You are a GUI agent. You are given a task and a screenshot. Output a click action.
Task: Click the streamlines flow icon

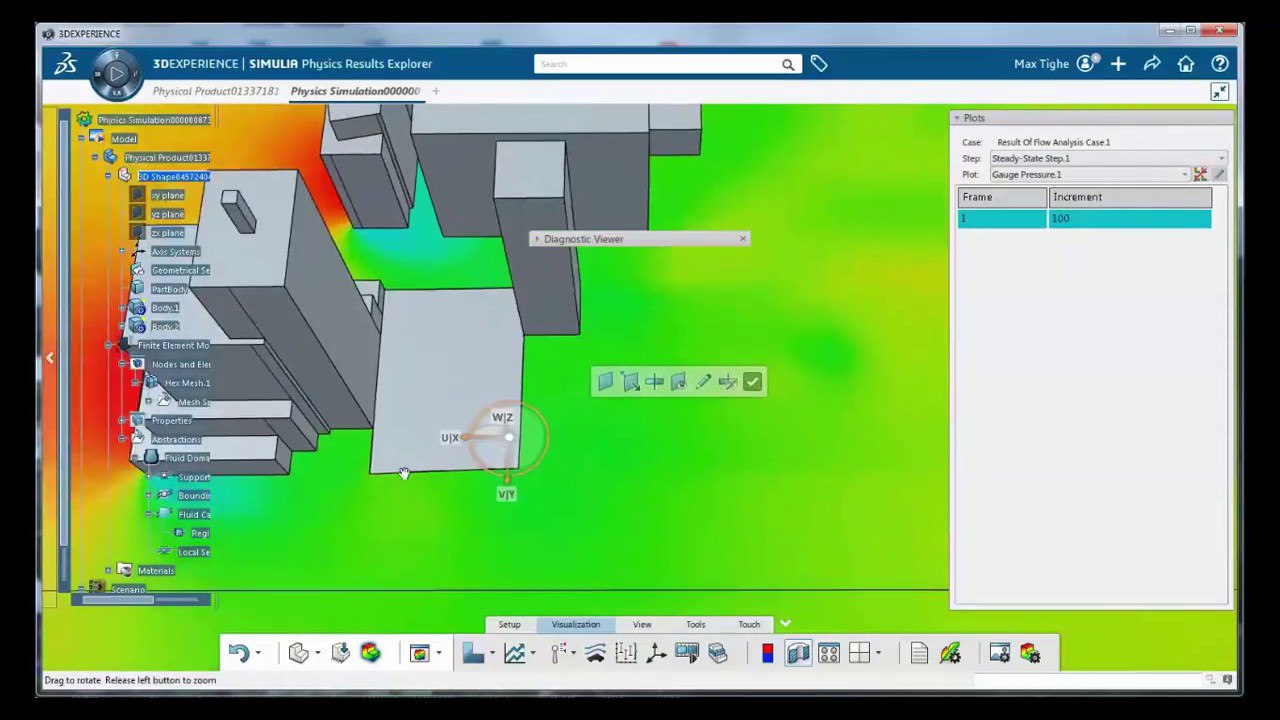click(595, 653)
